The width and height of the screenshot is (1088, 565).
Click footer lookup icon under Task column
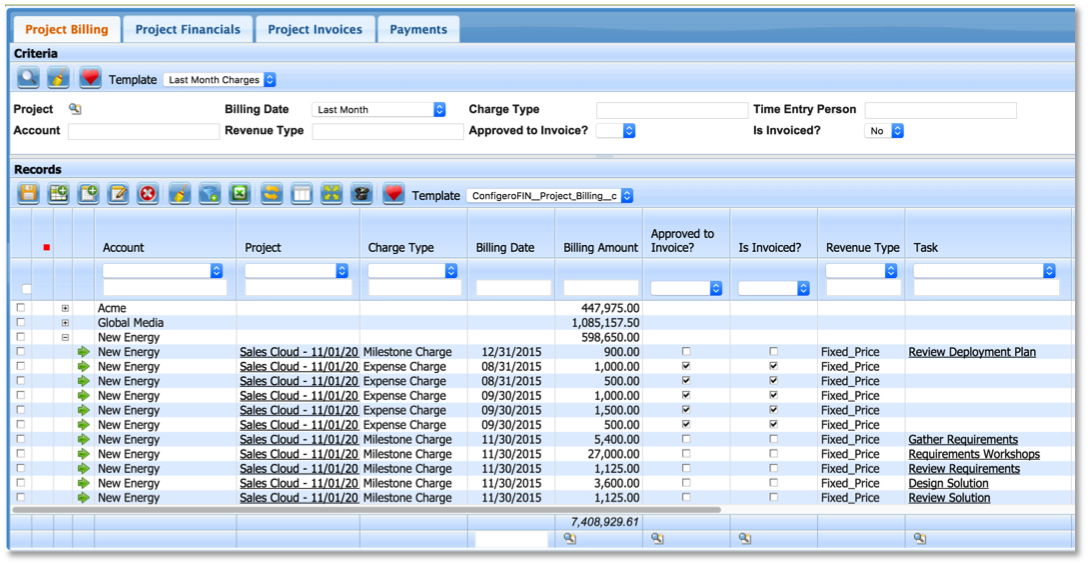pos(919,539)
